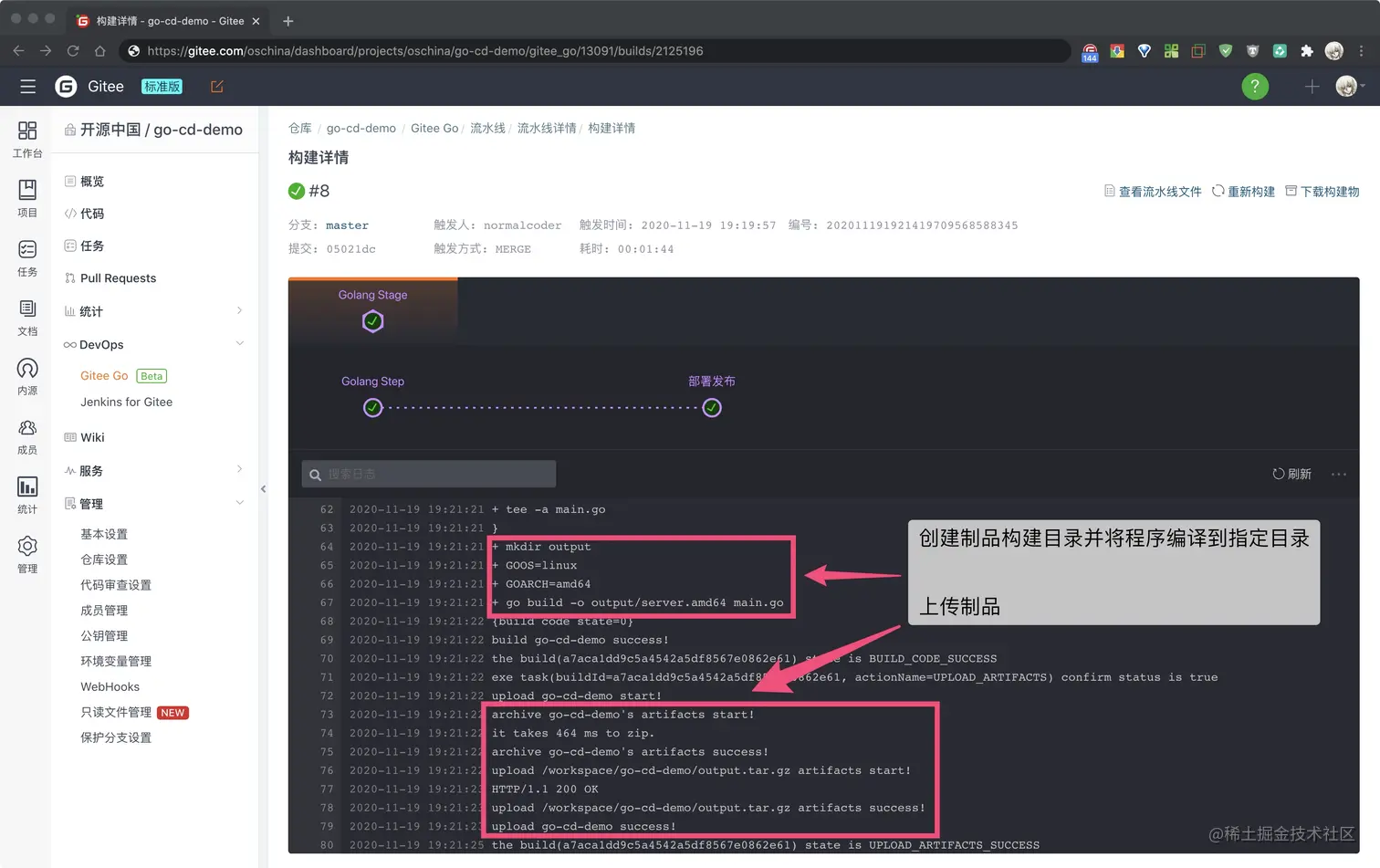The width and height of the screenshot is (1380, 868).
Task: Open 统计 in the left rail
Action: coord(27,495)
